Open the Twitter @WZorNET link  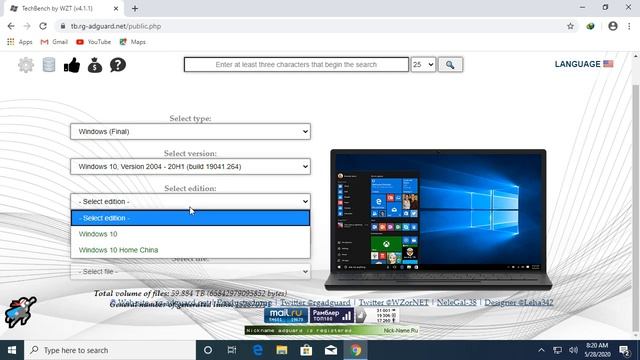394,302
